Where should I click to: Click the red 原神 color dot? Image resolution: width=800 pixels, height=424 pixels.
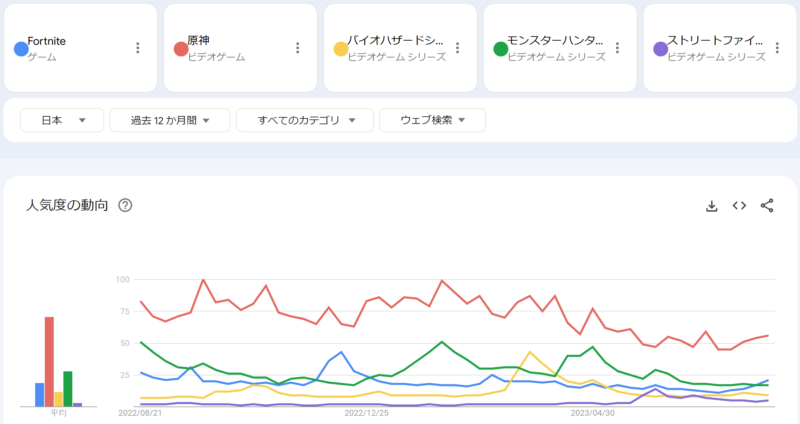tap(181, 49)
